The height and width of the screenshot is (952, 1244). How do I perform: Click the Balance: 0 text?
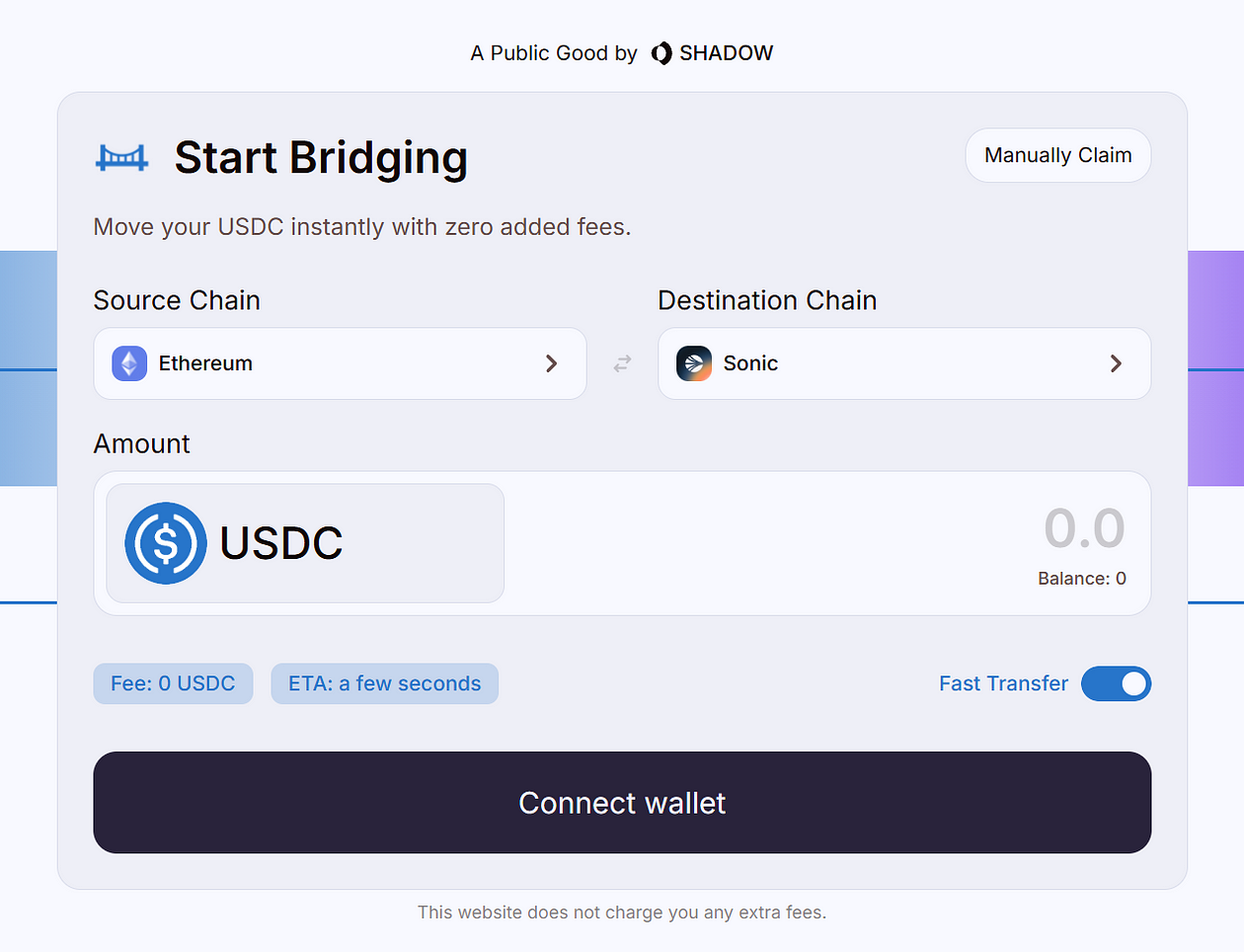tap(1081, 579)
